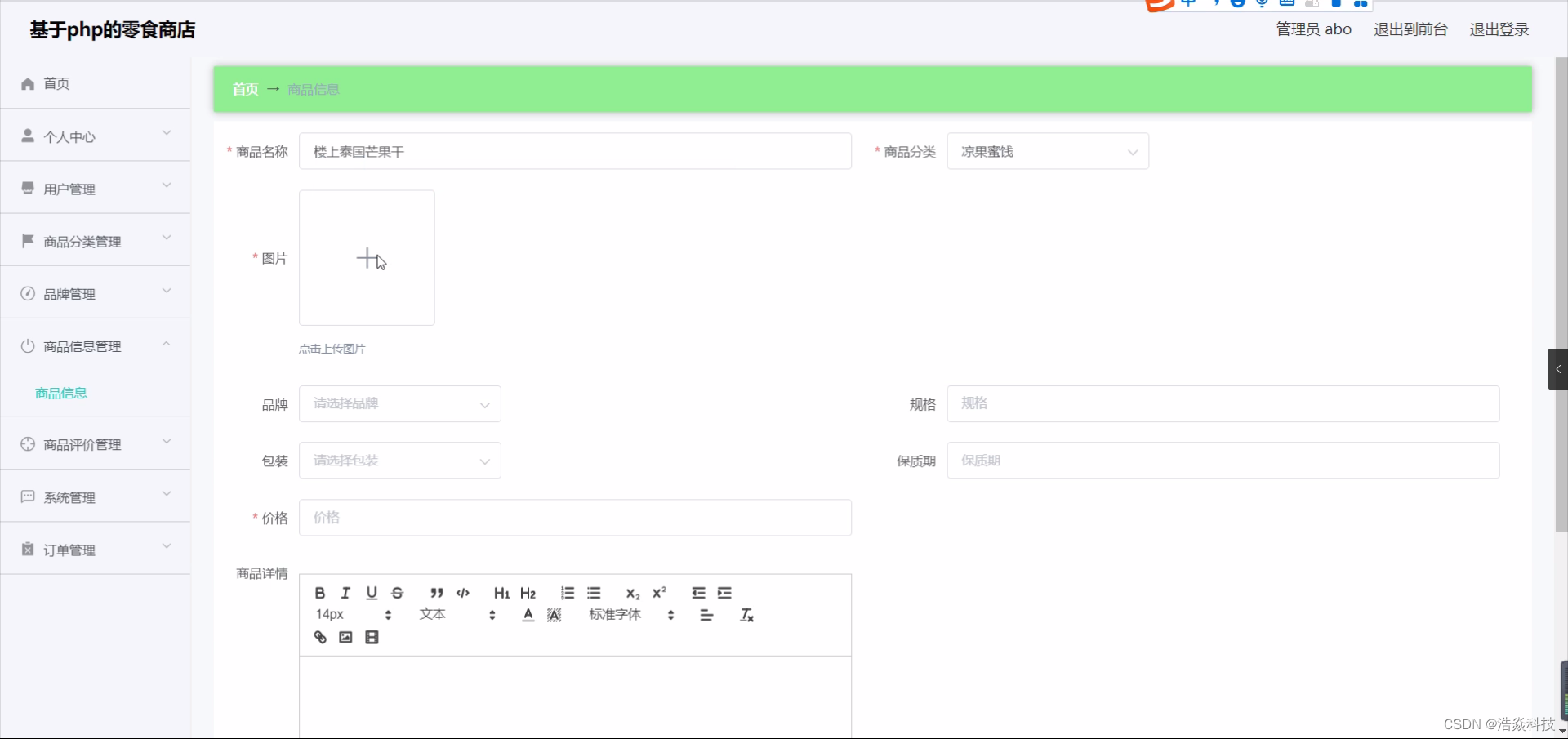Toggle an ordered list in the editor
This screenshot has height=739, width=1568.
[x=567, y=593]
